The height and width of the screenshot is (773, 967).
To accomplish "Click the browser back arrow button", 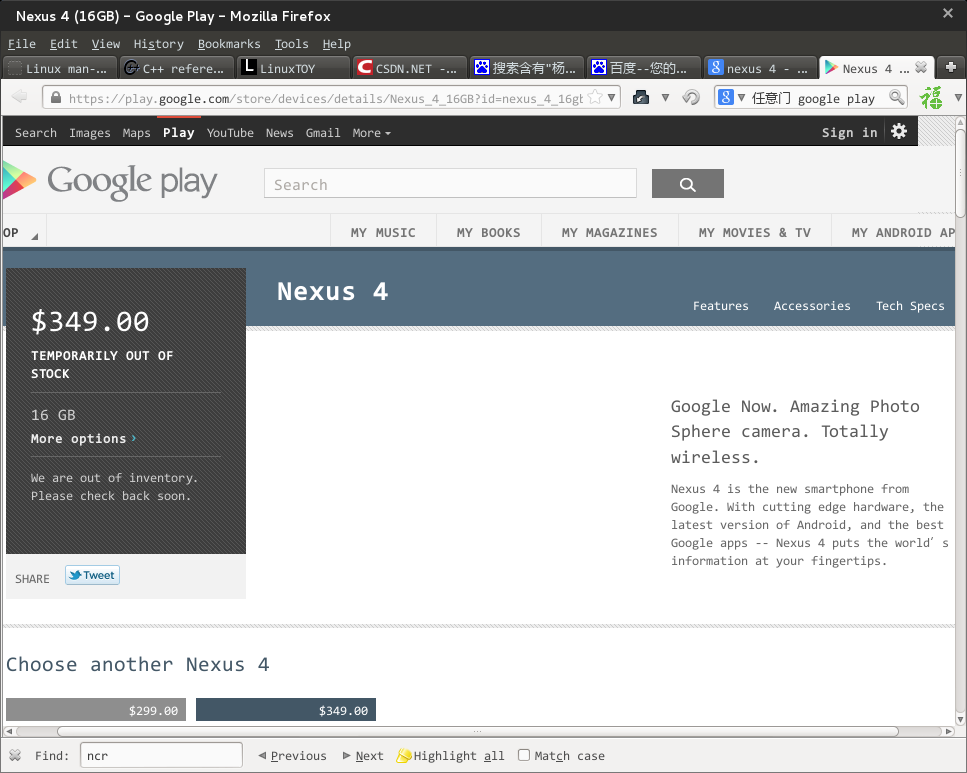I will coord(20,97).
